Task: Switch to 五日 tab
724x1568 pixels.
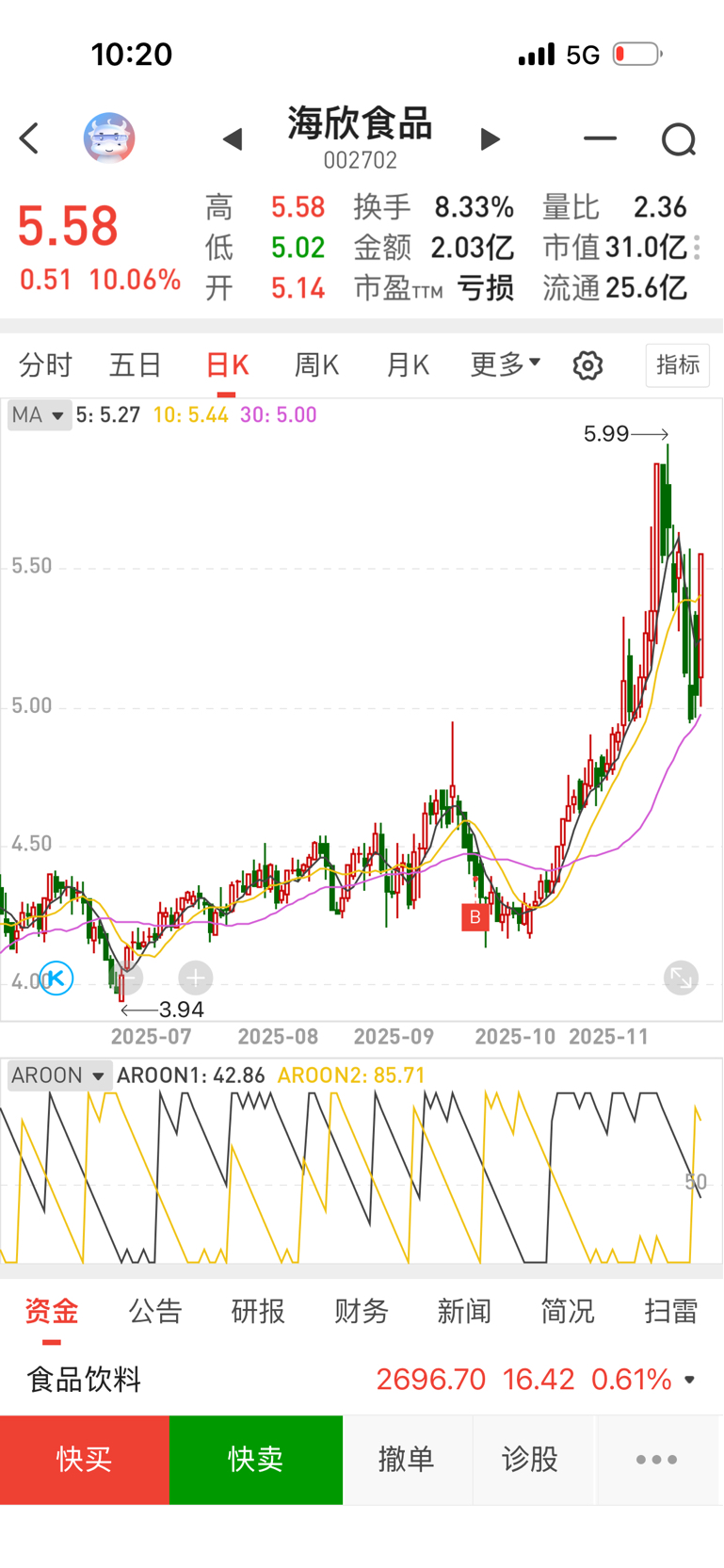Action: (136, 364)
